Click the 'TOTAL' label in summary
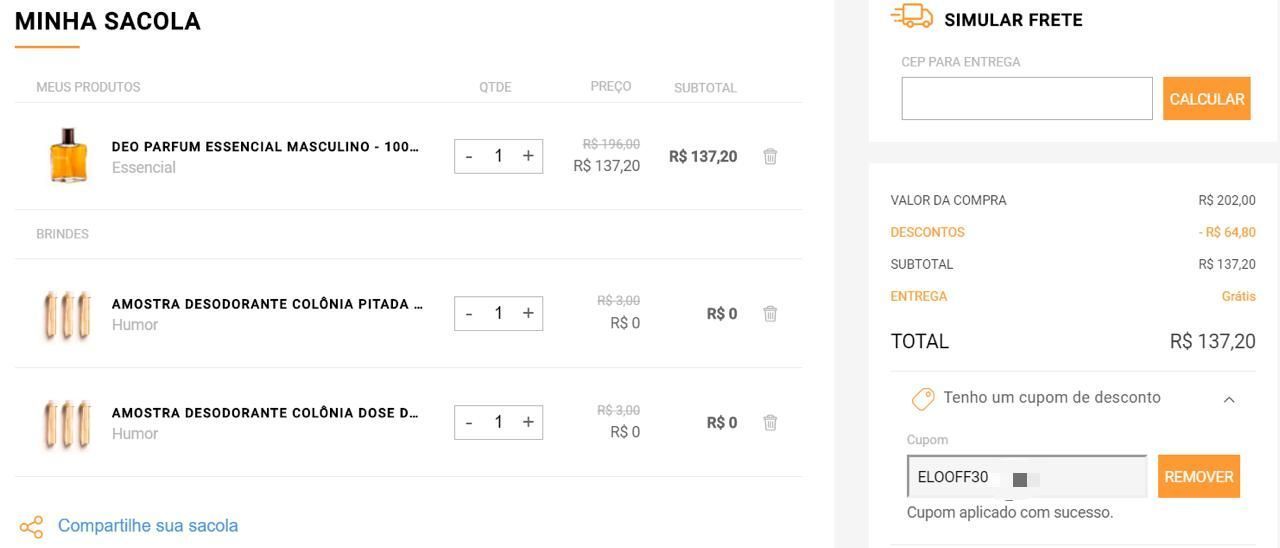 (x=920, y=341)
